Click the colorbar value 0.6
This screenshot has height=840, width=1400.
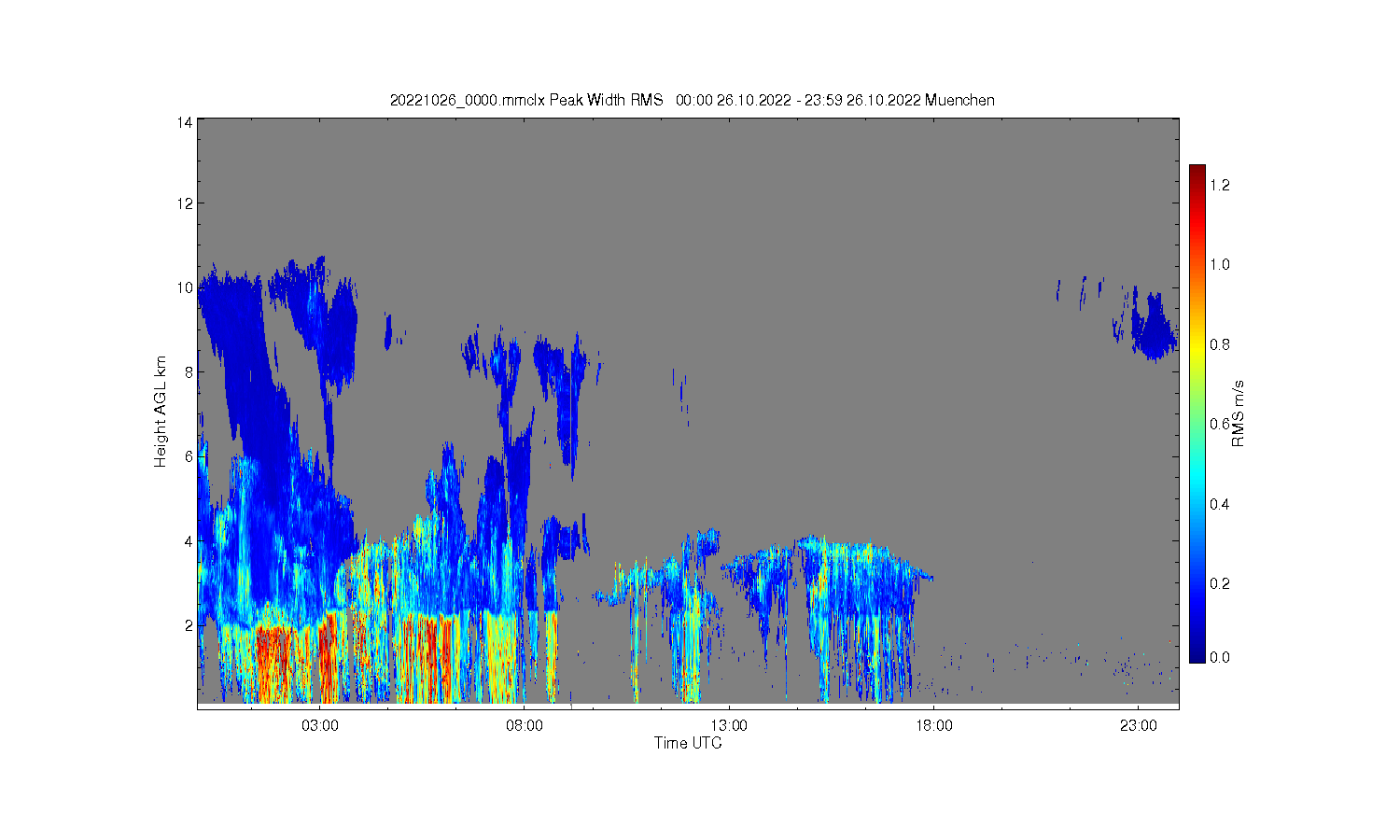click(x=1220, y=424)
